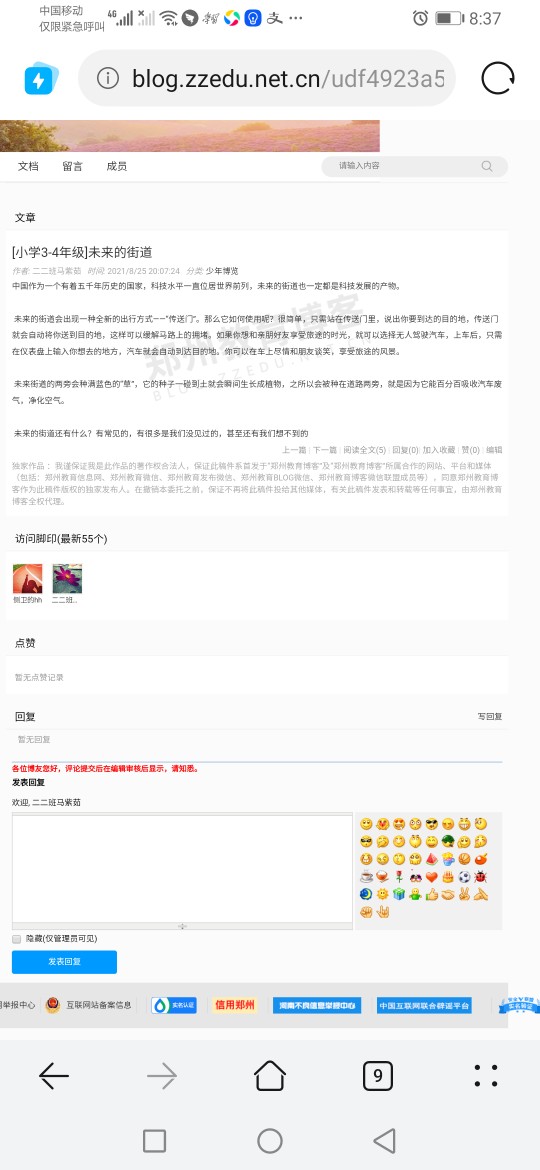This screenshot has width=540, height=1170.
Task: Insert the red heart emoticon
Action: coord(432,877)
